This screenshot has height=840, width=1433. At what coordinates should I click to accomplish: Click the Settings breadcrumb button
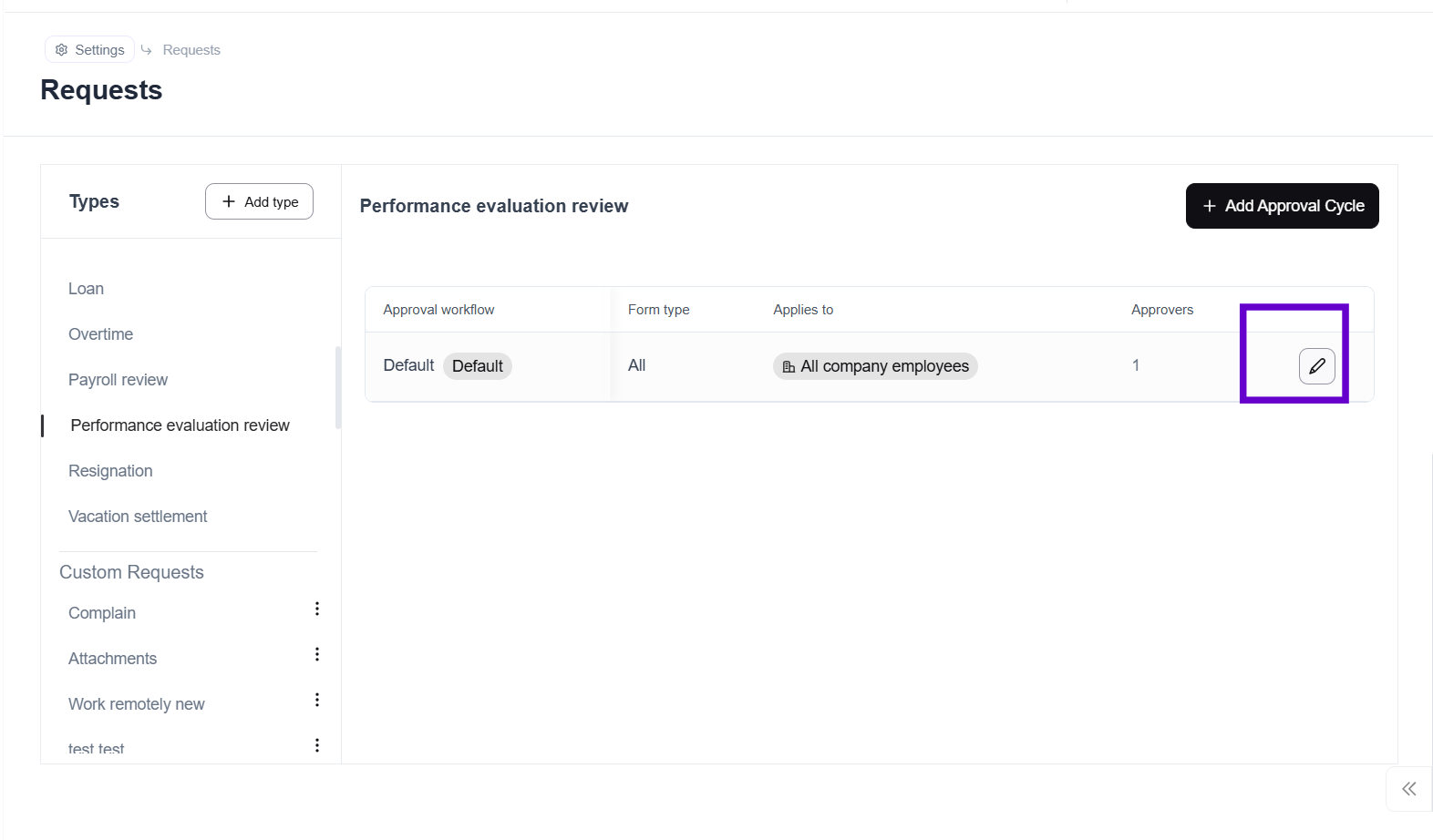[x=90, y=50]
